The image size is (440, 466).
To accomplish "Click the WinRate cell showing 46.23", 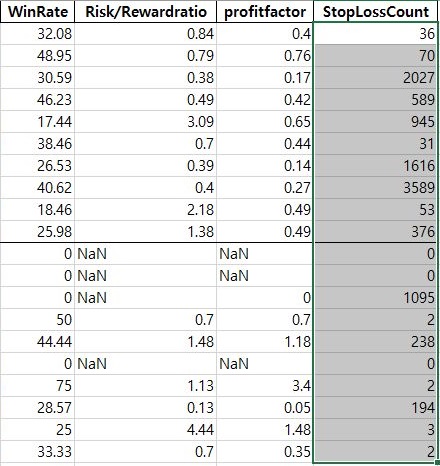I will click(x=37, y=100).
